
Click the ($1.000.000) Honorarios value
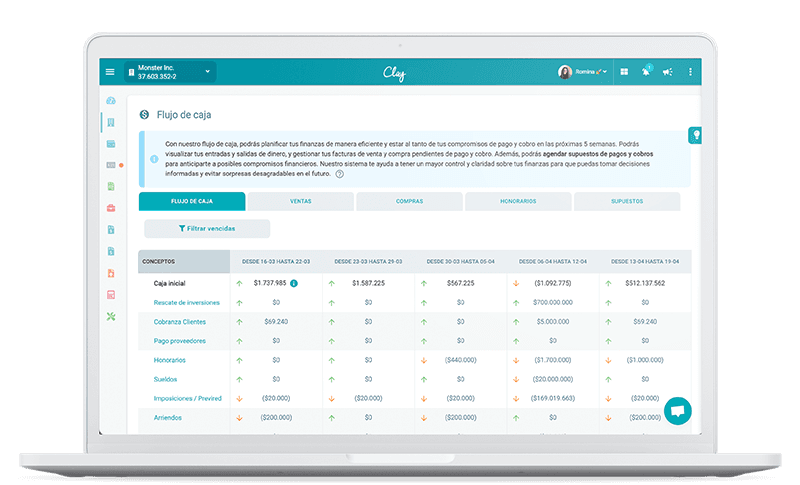click(645, 360)
